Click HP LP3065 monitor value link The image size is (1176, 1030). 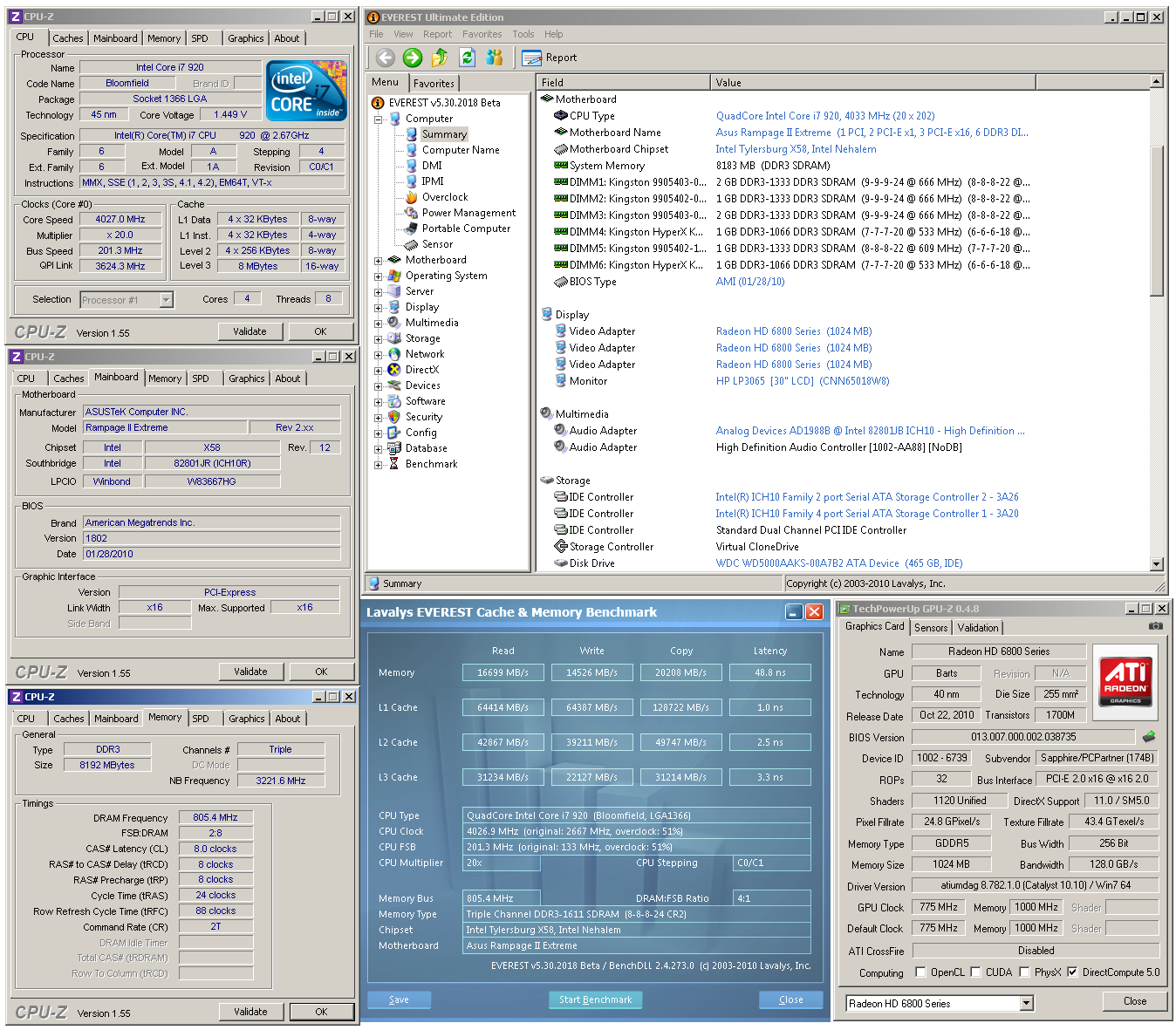(x=803, y=381)
